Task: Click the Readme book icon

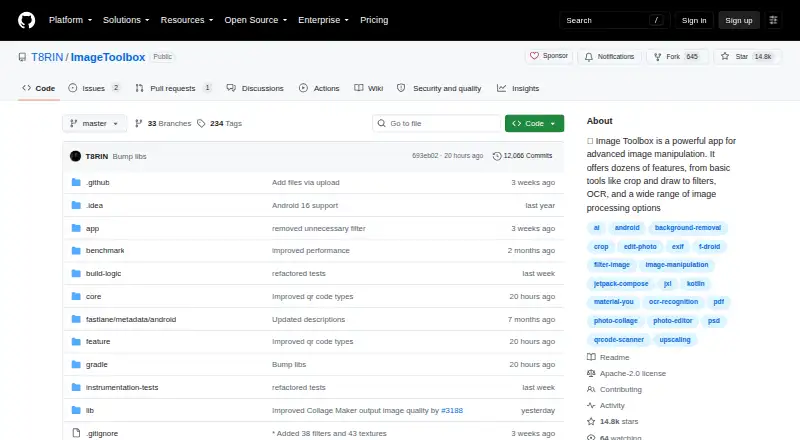Action: tap(591, 357)
